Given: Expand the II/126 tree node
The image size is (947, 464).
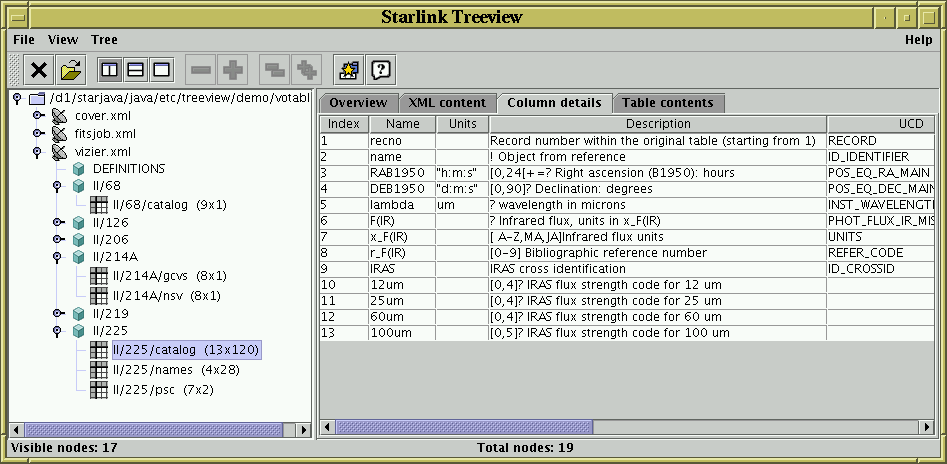Looking at the screenshot, I should [x=56, y=223].
